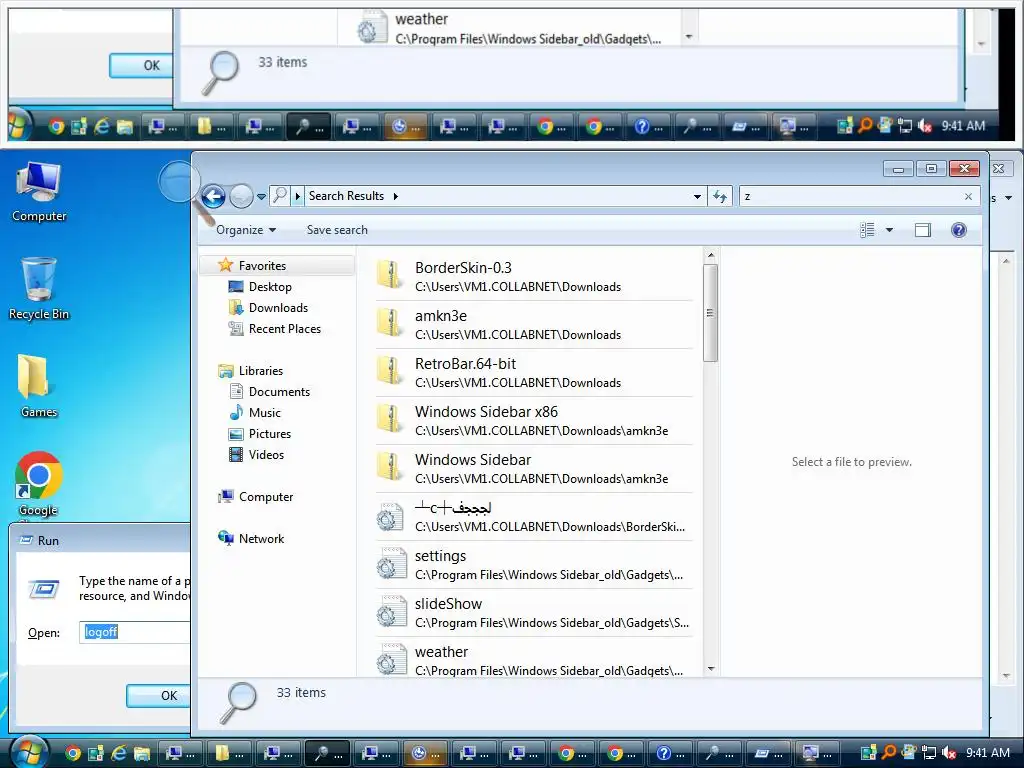Open the More view options arrow
This screenshot has width=1024, height=768.
889,230
